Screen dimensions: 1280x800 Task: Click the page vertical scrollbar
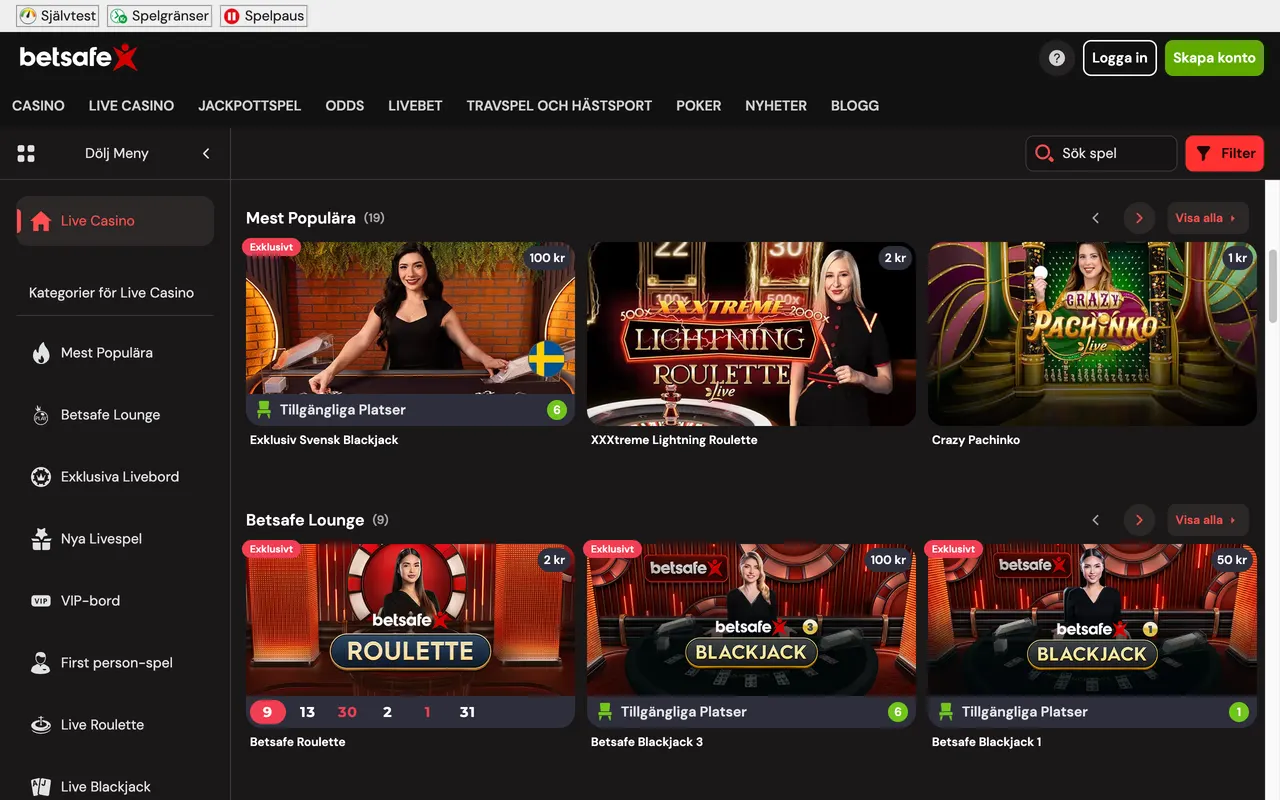pyautogui.click(x=1273, y=286)
